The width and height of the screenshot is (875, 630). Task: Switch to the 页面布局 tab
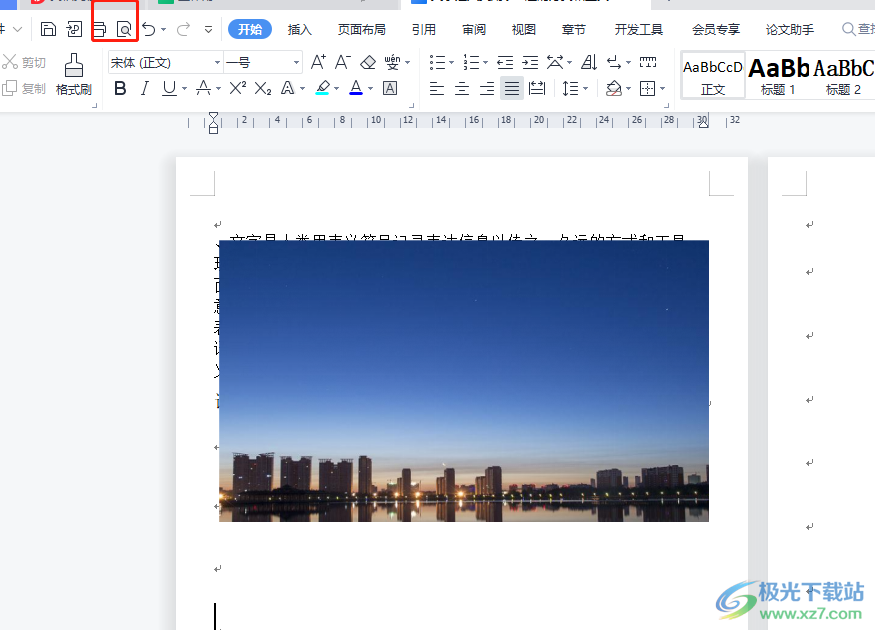(362, 29)
